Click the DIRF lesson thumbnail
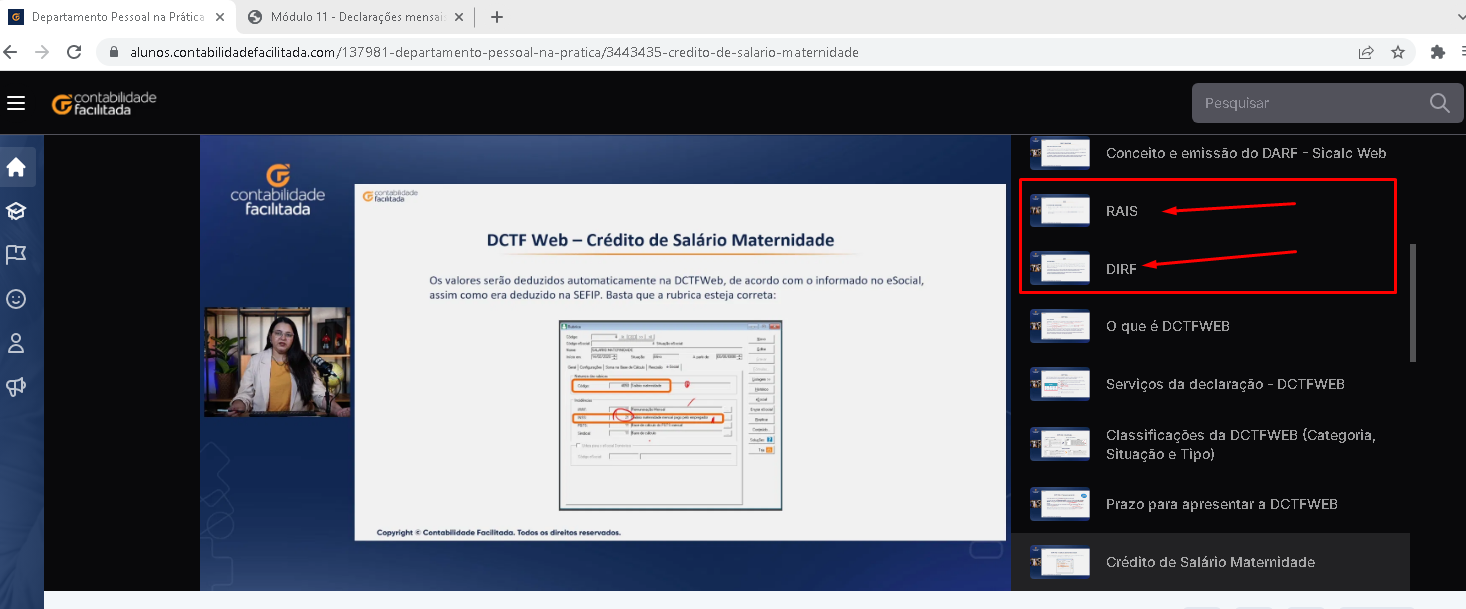1466x609 pixels. coord(1060,268)
